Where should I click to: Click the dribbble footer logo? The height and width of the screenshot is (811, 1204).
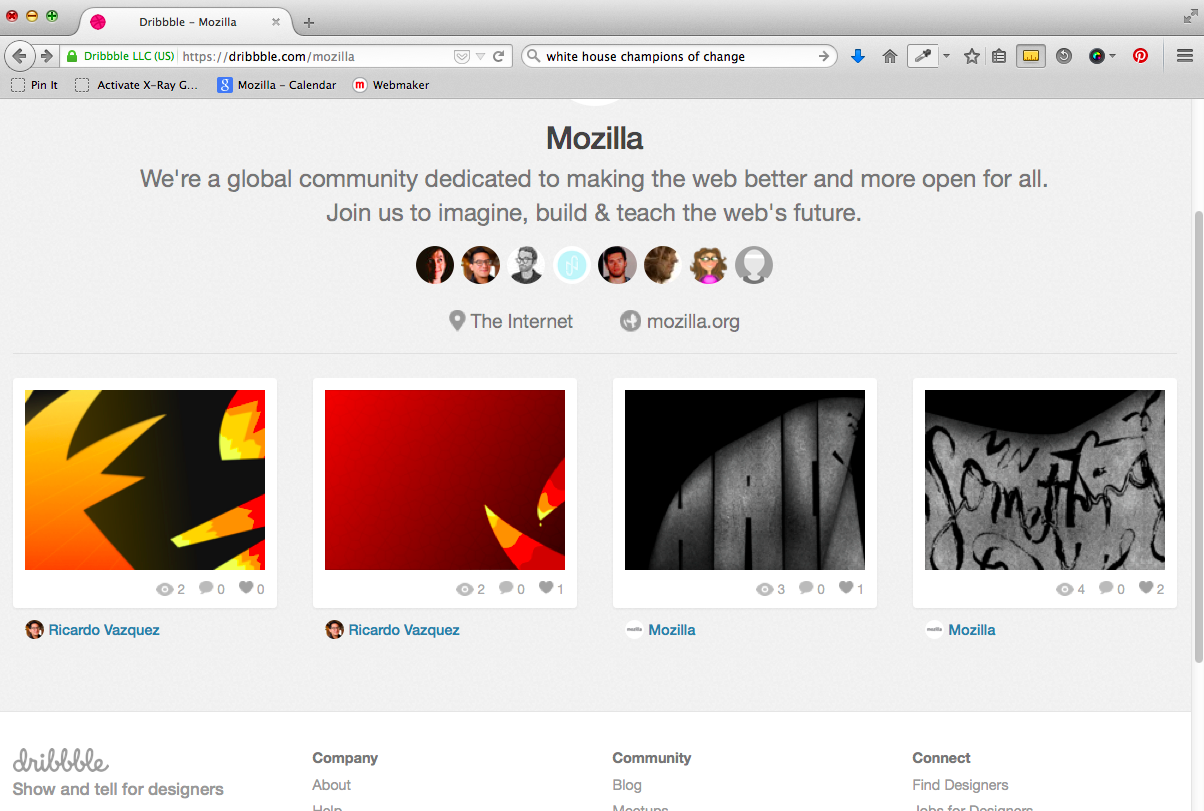click(x=61, y=761)
